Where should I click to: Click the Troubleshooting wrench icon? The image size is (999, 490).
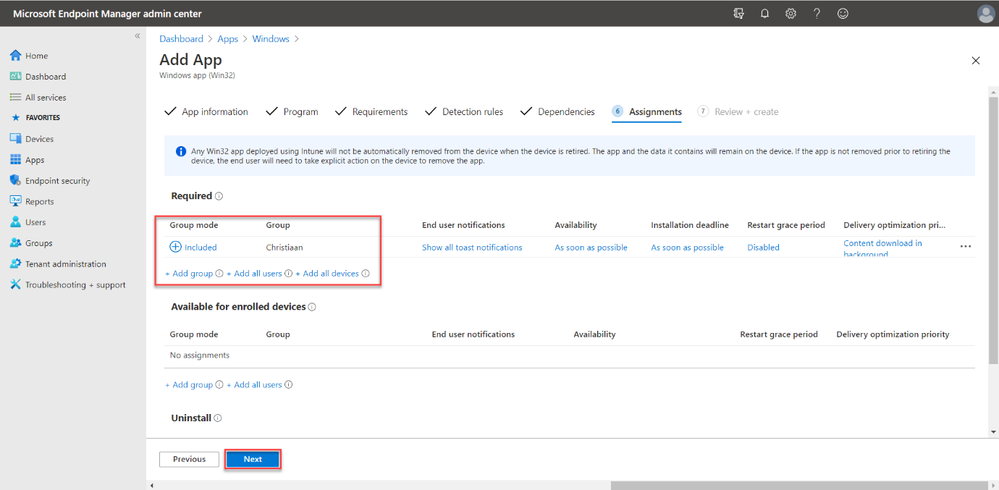pyautogui.click(x=16, y=285)
